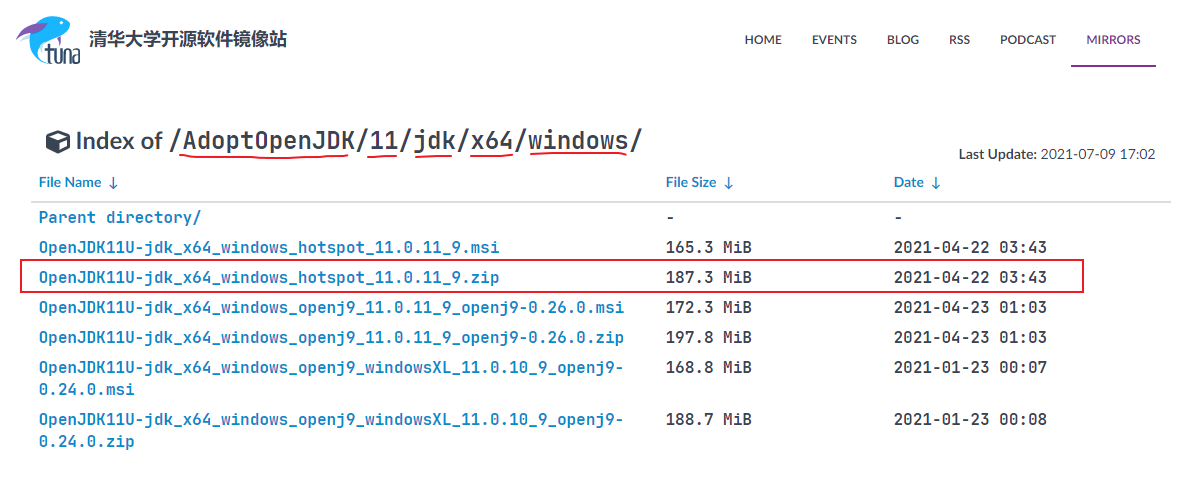Click jdk in the path heading
This screenshot has width=1196, height=490.
click(x=433, y=140)
